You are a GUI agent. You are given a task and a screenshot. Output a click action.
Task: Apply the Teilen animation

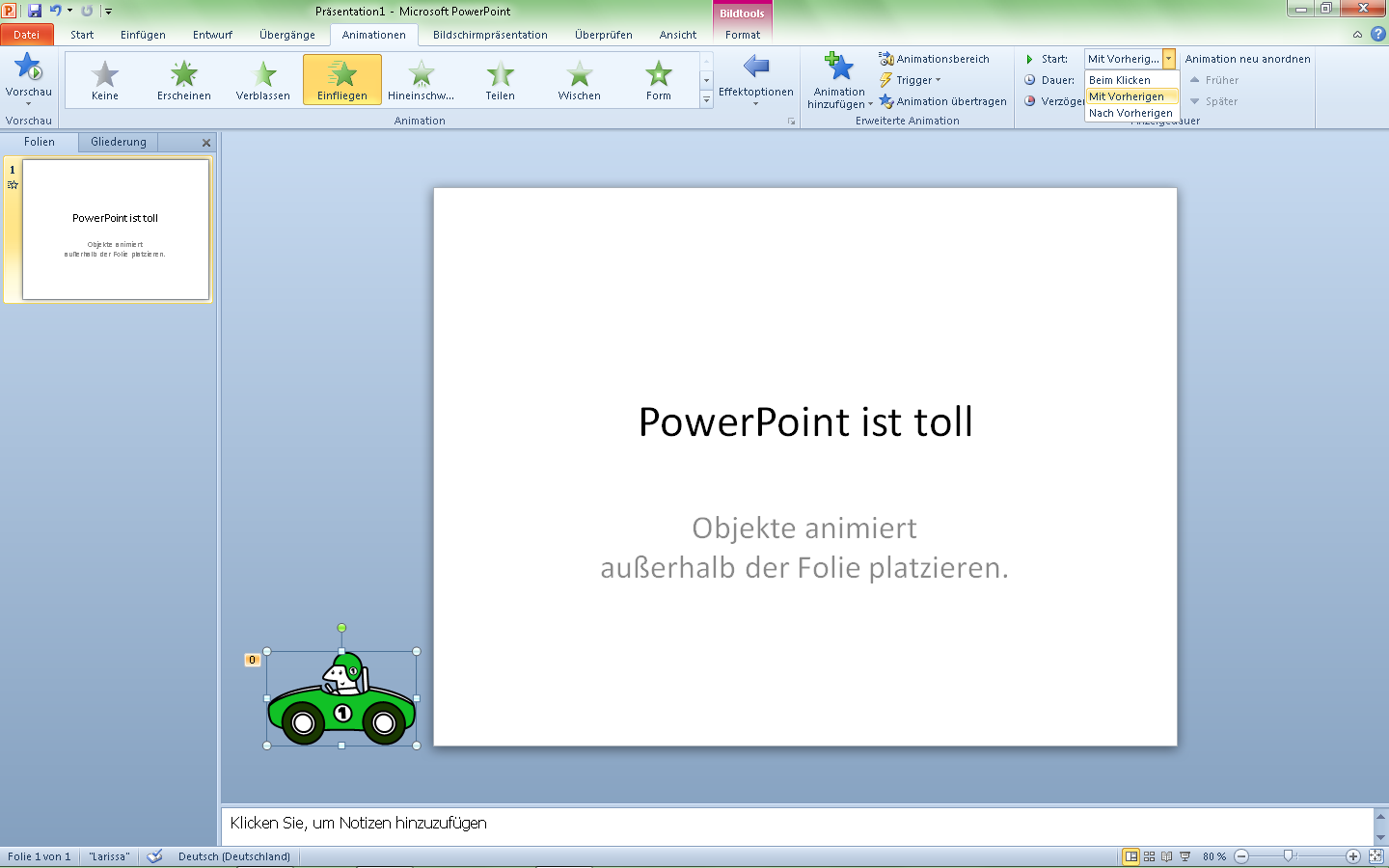pos(500,79)
